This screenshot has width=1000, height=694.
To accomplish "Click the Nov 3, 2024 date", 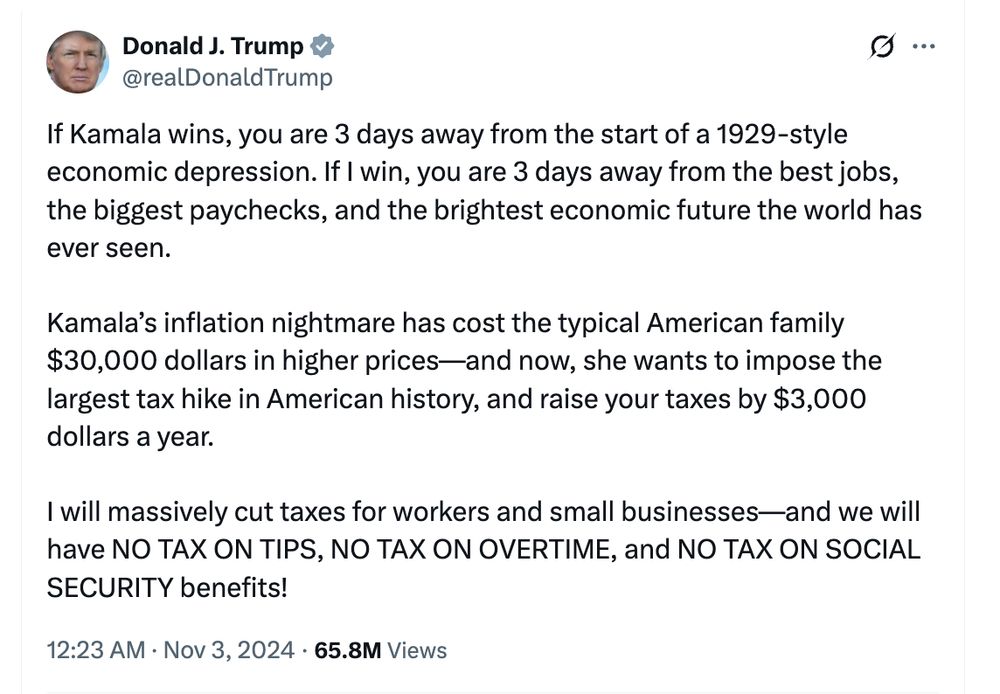I will 229,650.
